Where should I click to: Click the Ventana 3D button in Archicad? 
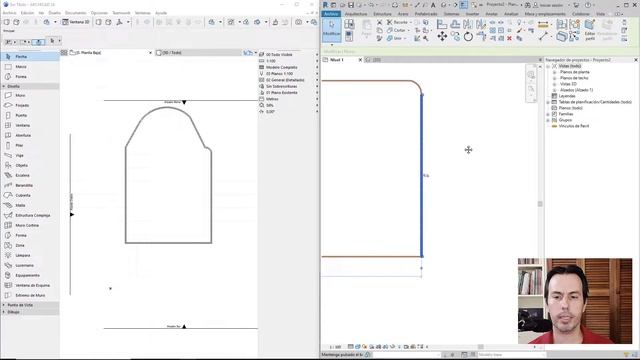click(76, 22)
